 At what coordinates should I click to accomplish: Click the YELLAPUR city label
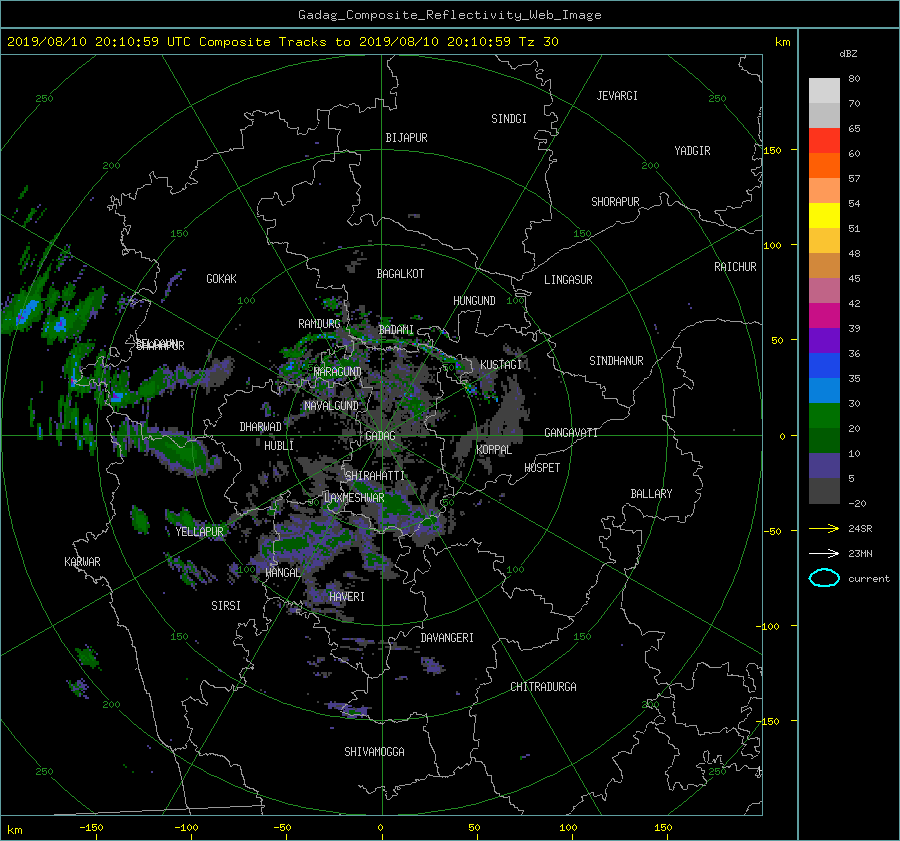tap(199, 532)
